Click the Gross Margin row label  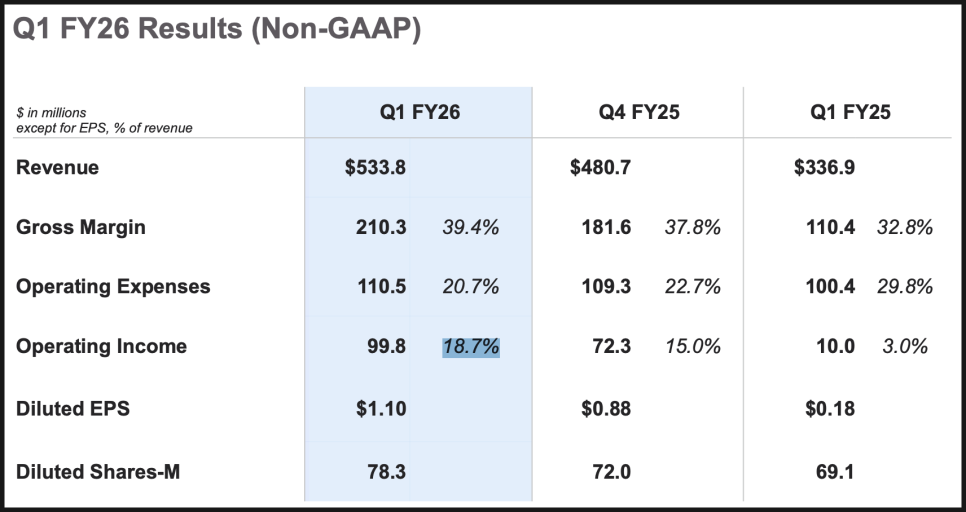(x=80, y=227)
